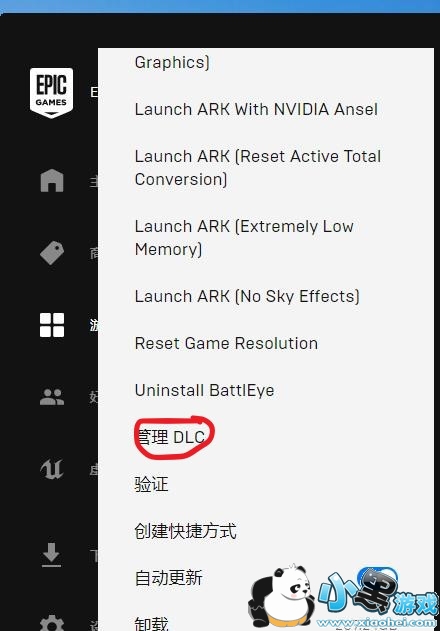Open the Unreal Engine section icon
Screen dimensions: 440x631
pos(52,469)
